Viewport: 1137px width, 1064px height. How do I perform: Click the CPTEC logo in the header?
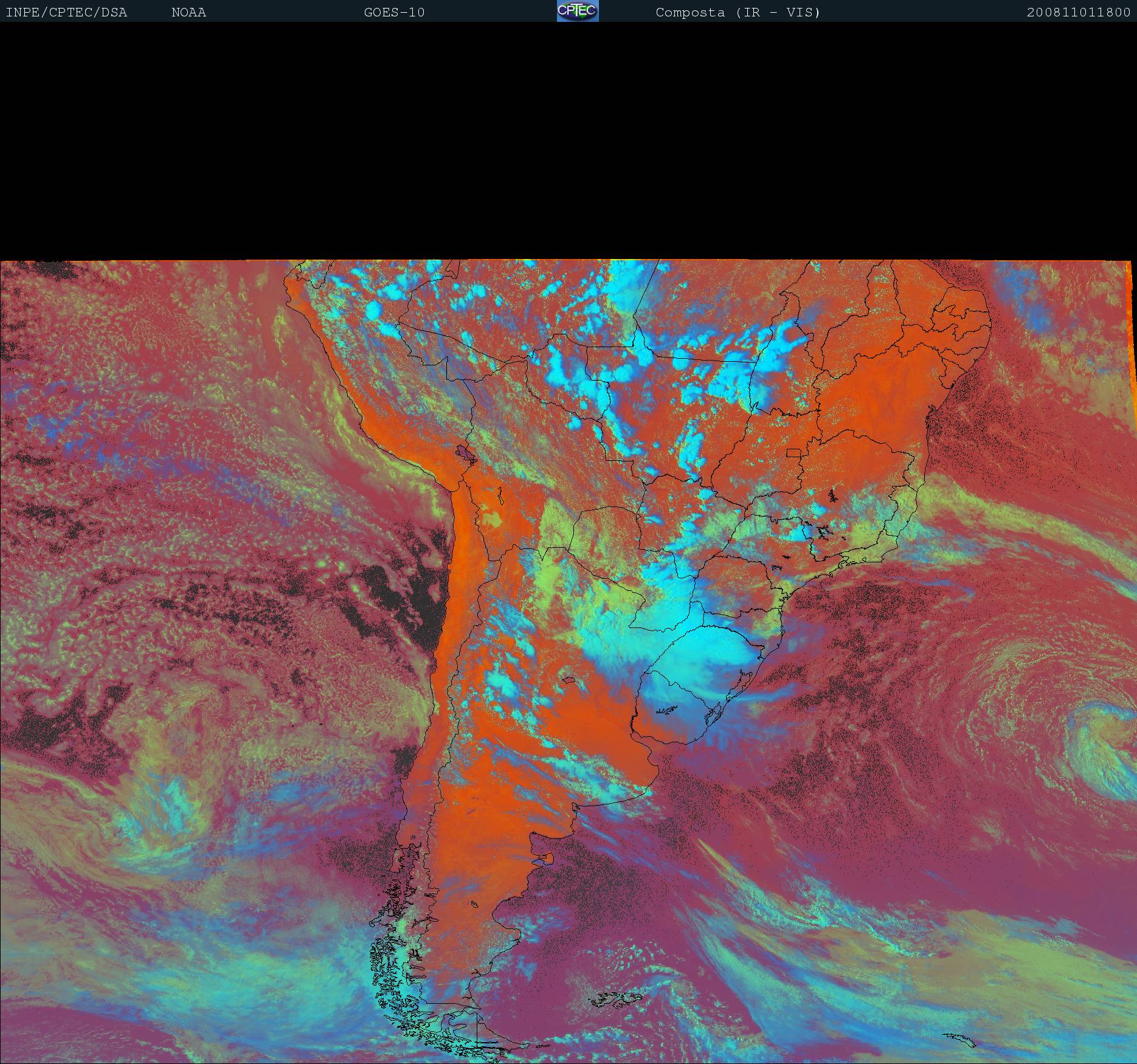pos(577,11)
